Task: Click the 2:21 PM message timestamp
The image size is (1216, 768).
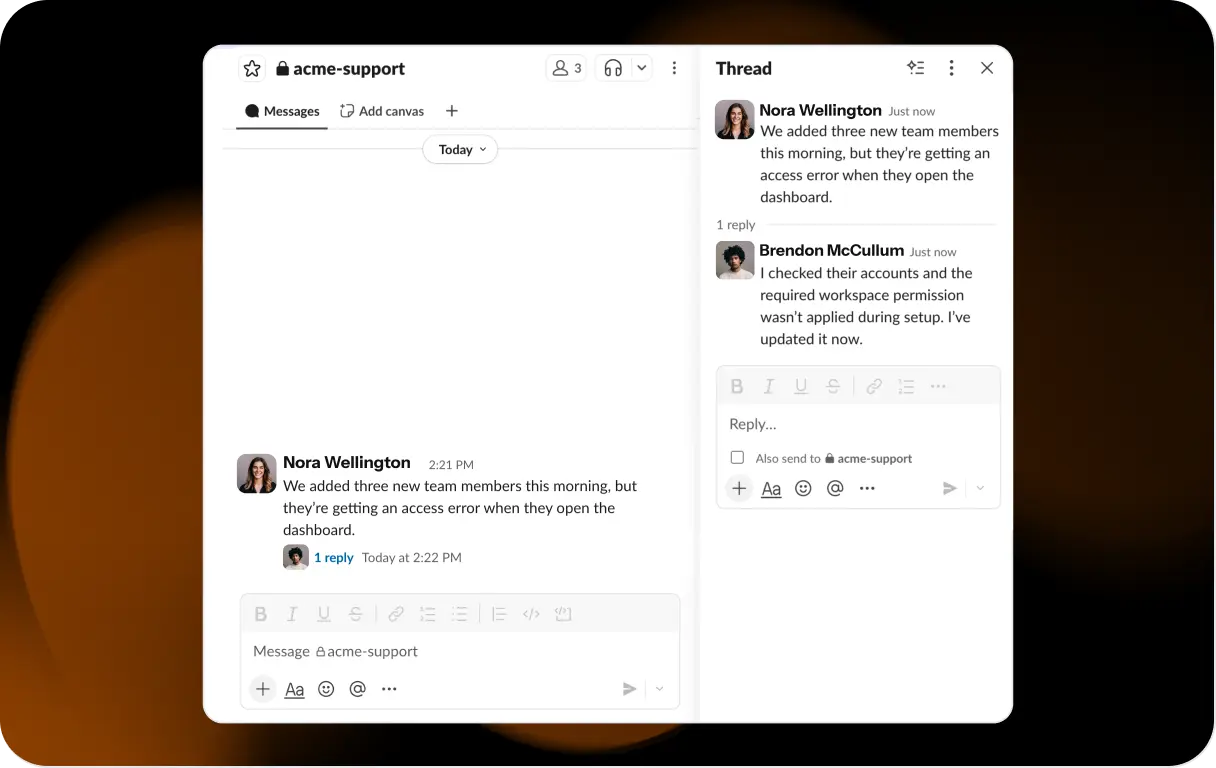Action: [x=451, y=465]
